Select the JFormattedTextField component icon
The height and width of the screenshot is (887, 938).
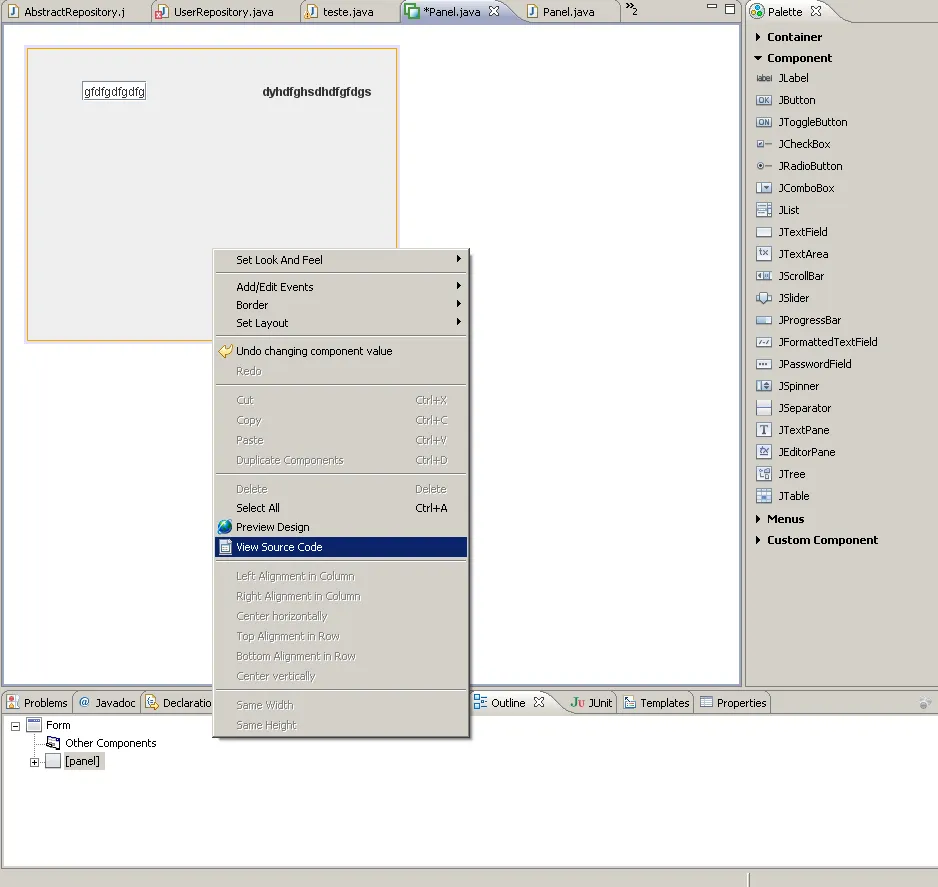coord(764,342)
